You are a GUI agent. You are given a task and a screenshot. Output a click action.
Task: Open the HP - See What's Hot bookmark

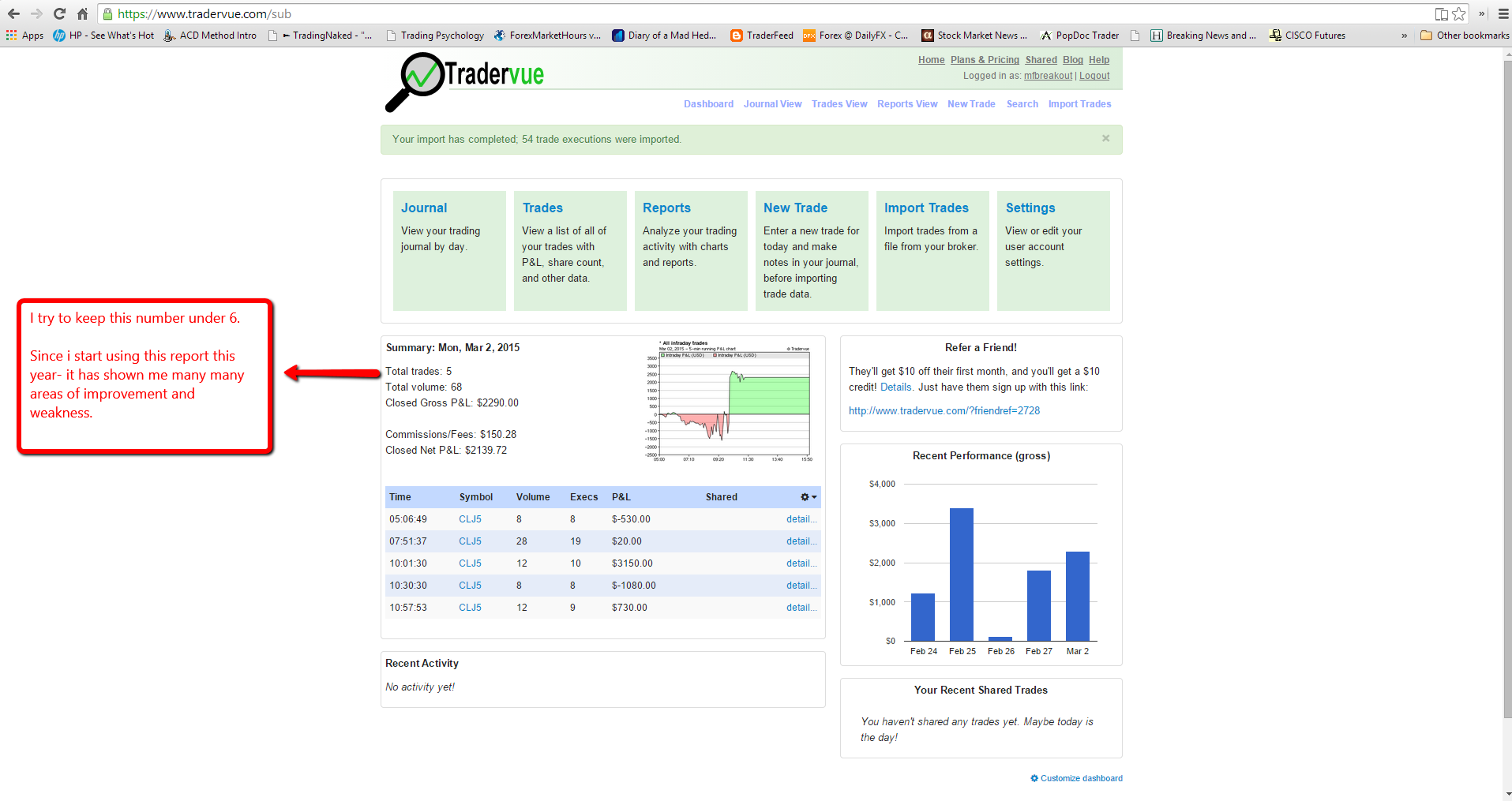103,36
